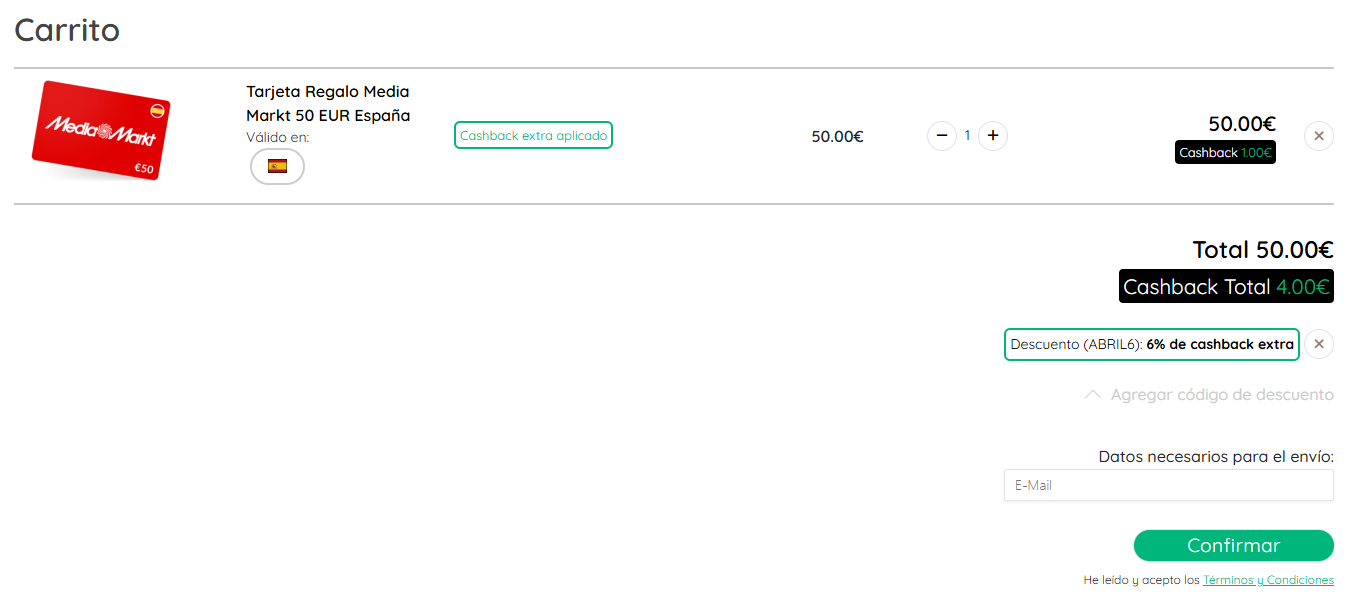Click the unit price 50.00€
Screen dimensions: 1363x600
[837, 136]
